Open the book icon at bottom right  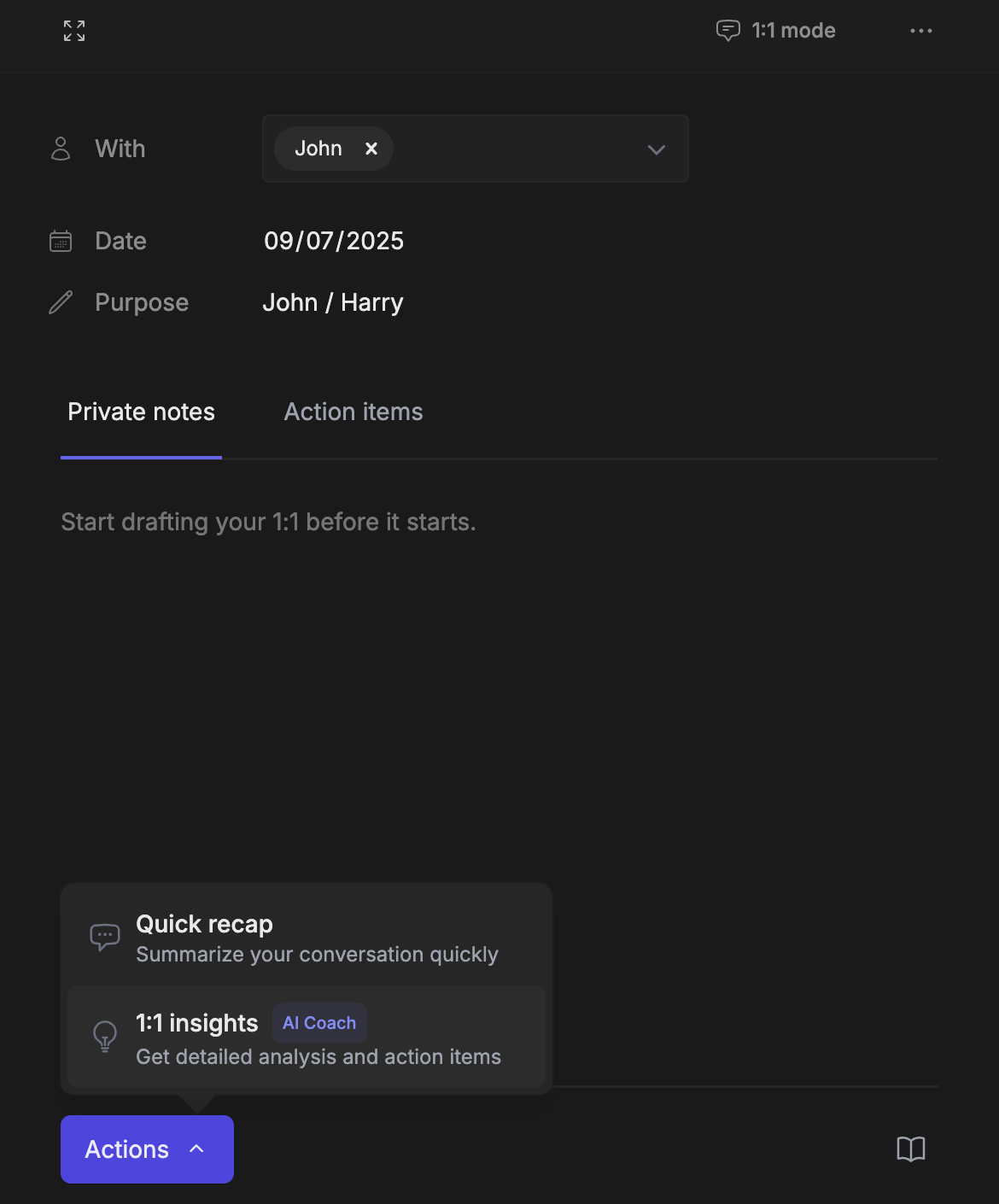(910, 1149)
